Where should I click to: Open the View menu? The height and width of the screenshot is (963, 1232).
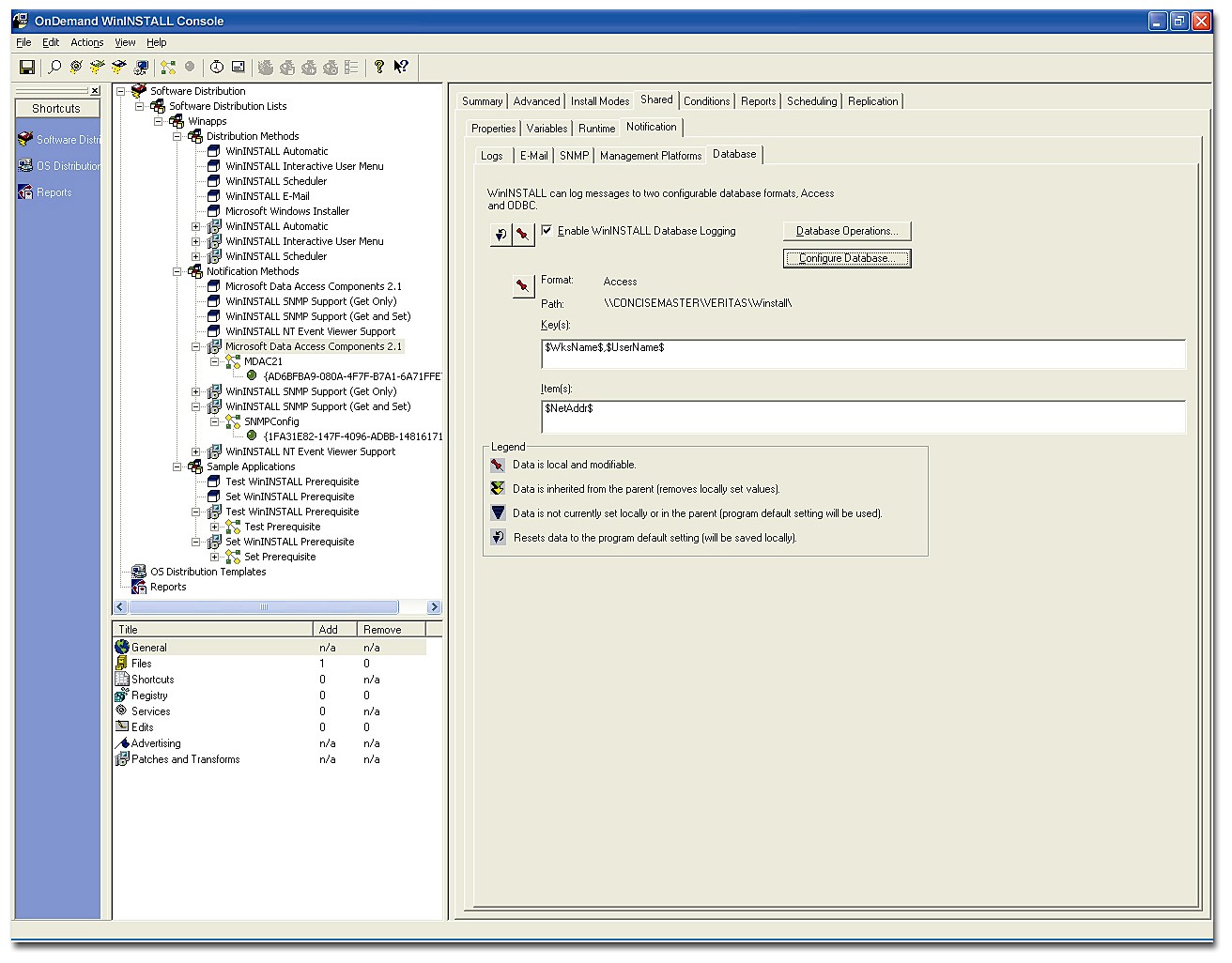125,42
